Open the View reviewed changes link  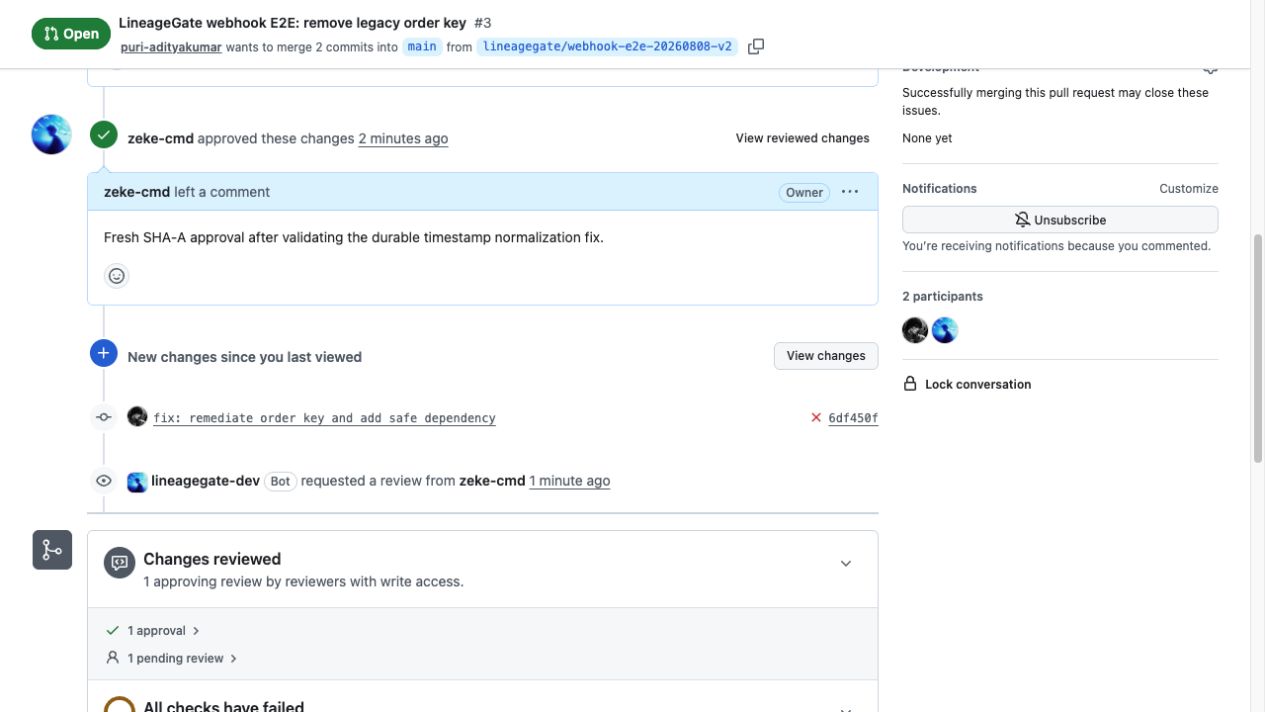point(802,138)
